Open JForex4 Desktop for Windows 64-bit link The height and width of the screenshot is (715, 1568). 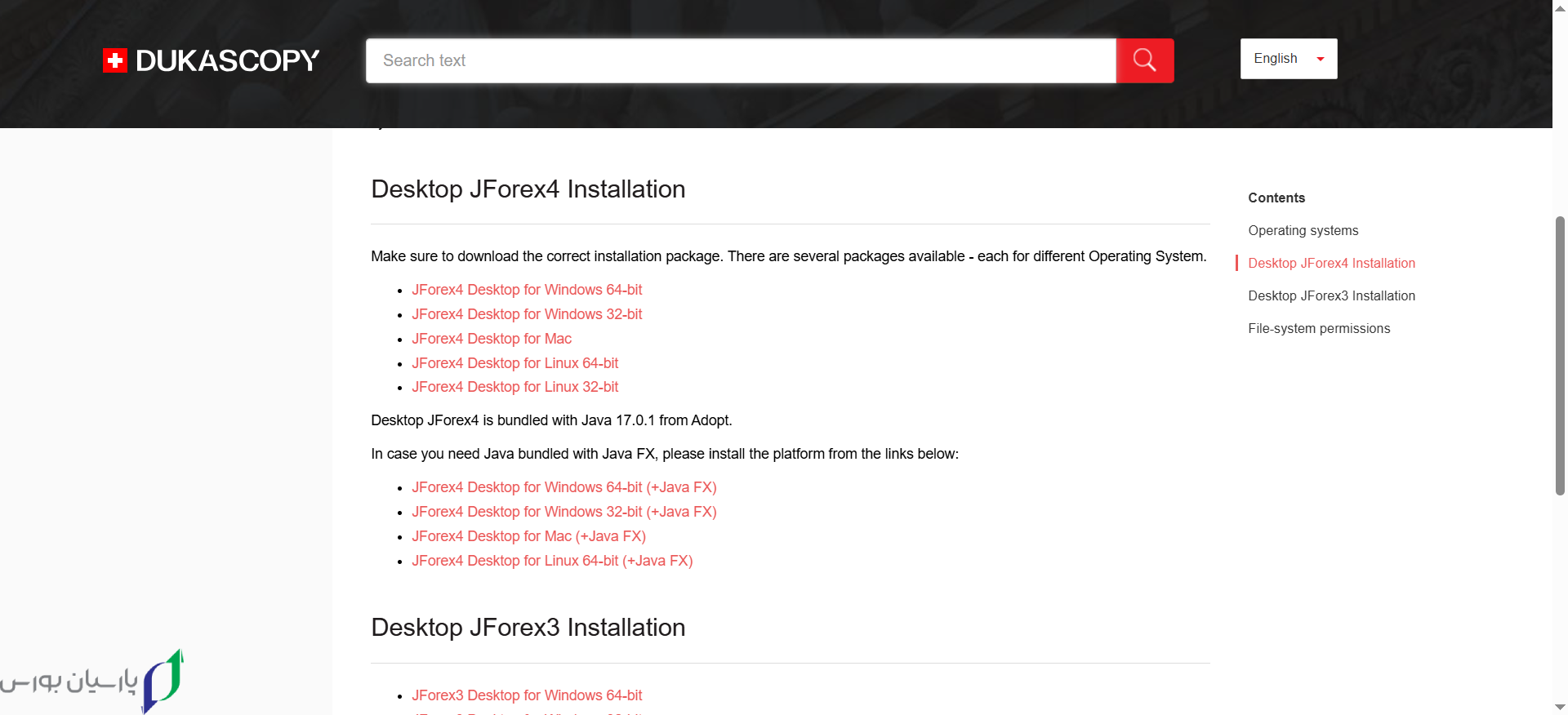tap(527, 290)
